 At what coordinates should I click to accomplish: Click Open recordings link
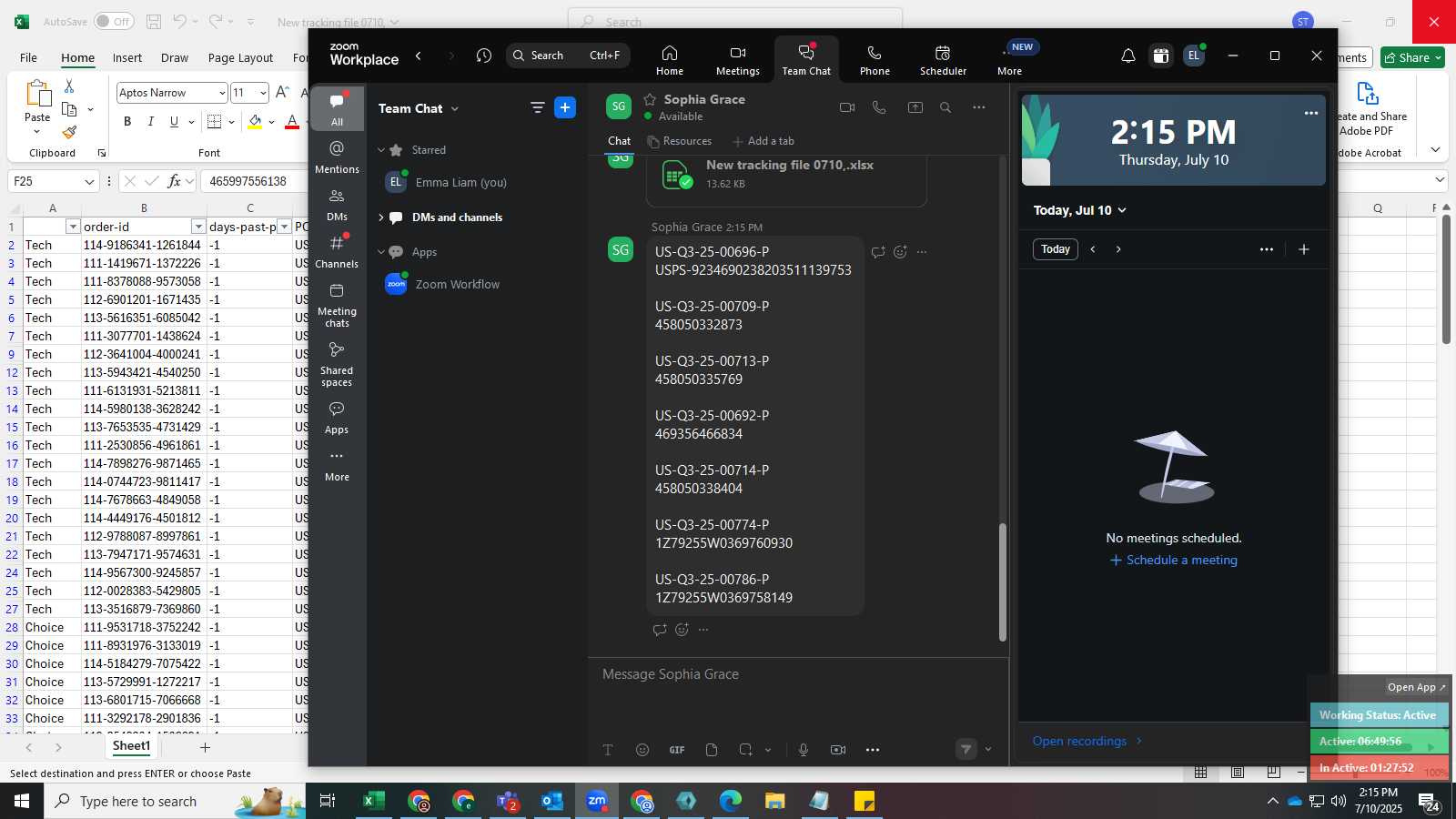(x=1087, y=741)
